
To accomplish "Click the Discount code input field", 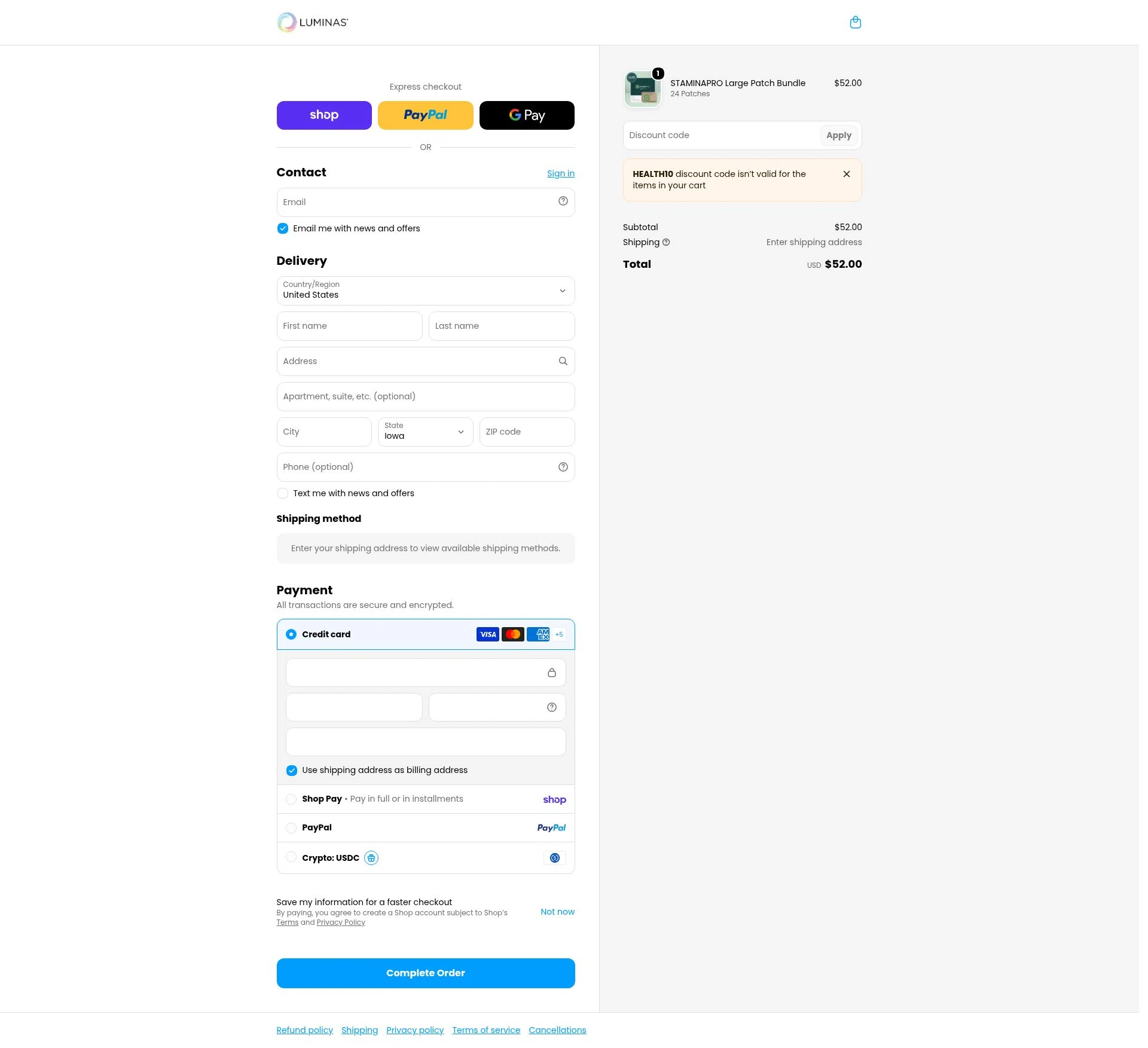I will pyautogui.click(x=722, y=135).
